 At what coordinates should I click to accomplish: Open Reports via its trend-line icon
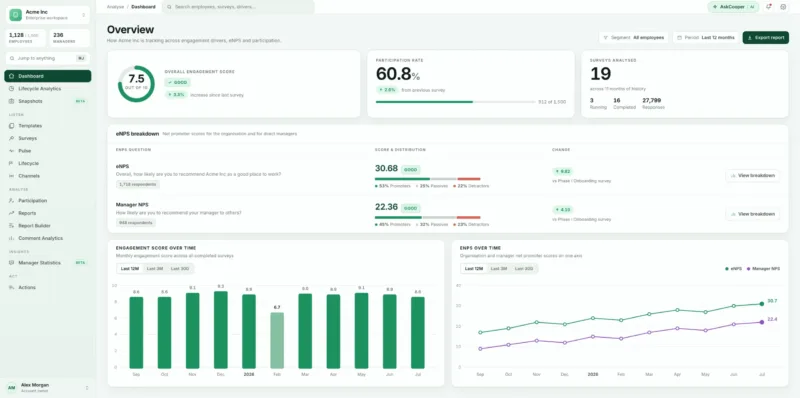12,213
